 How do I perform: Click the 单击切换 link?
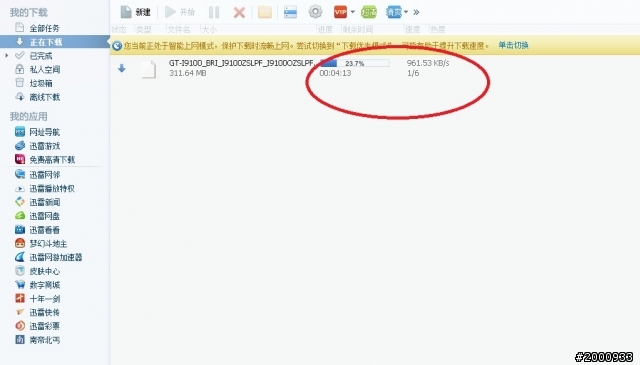[513, 45]
